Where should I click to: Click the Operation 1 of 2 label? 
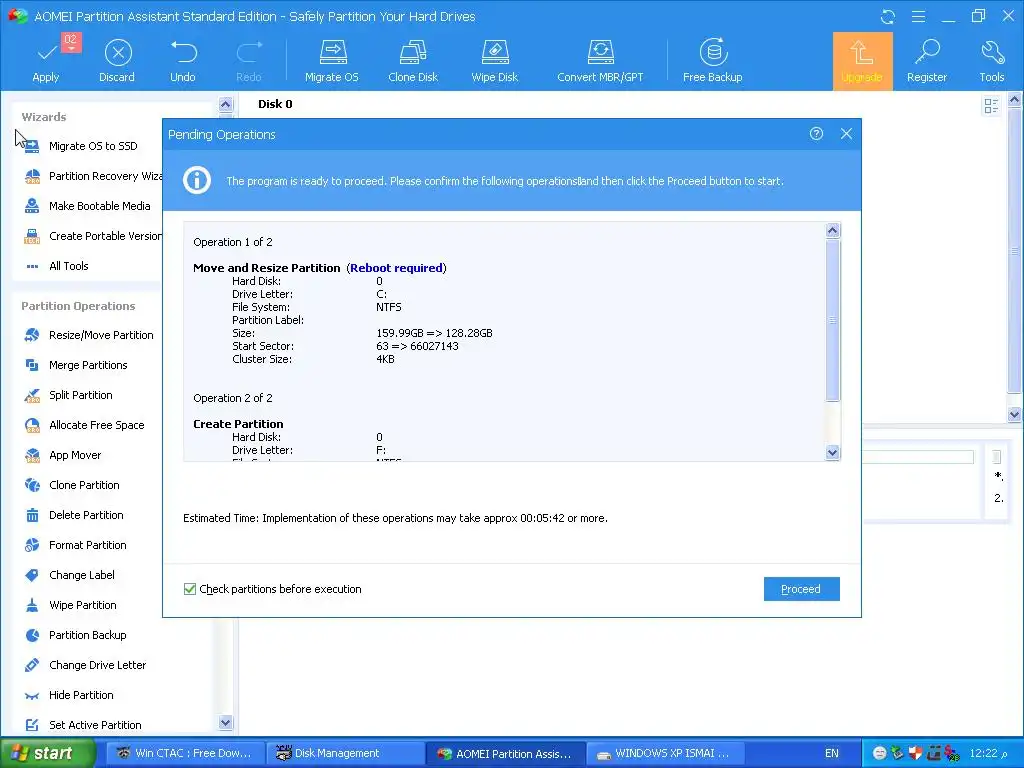point(232,242)
